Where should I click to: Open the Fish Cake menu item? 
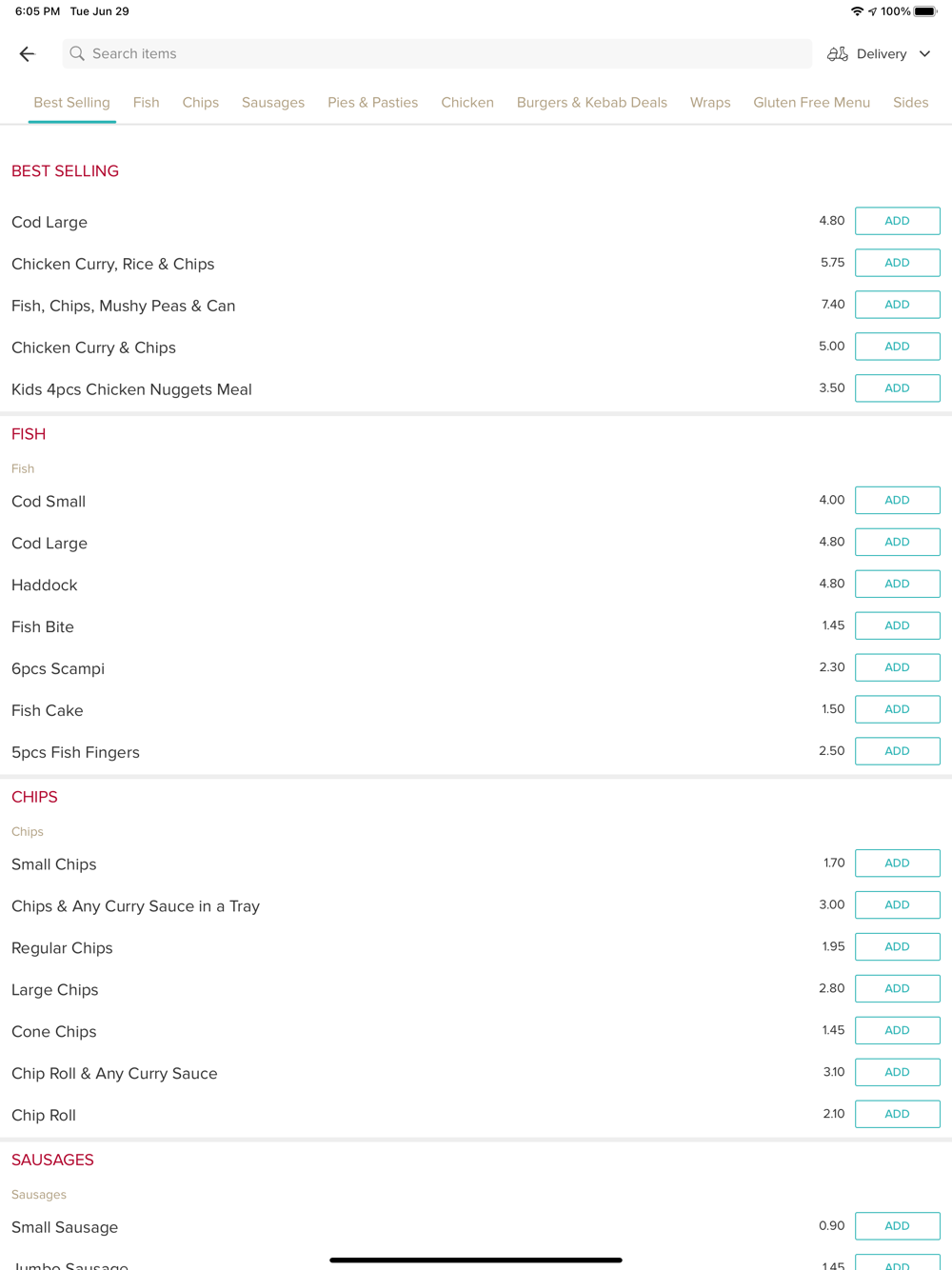tap(48, 710)
